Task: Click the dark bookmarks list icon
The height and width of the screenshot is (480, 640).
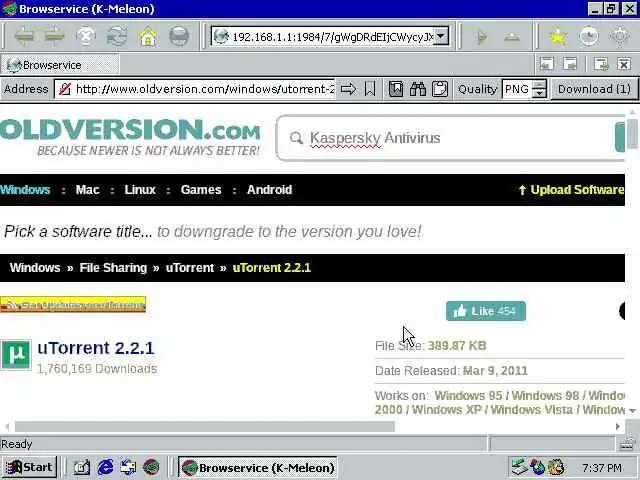Action: [396, 89]
